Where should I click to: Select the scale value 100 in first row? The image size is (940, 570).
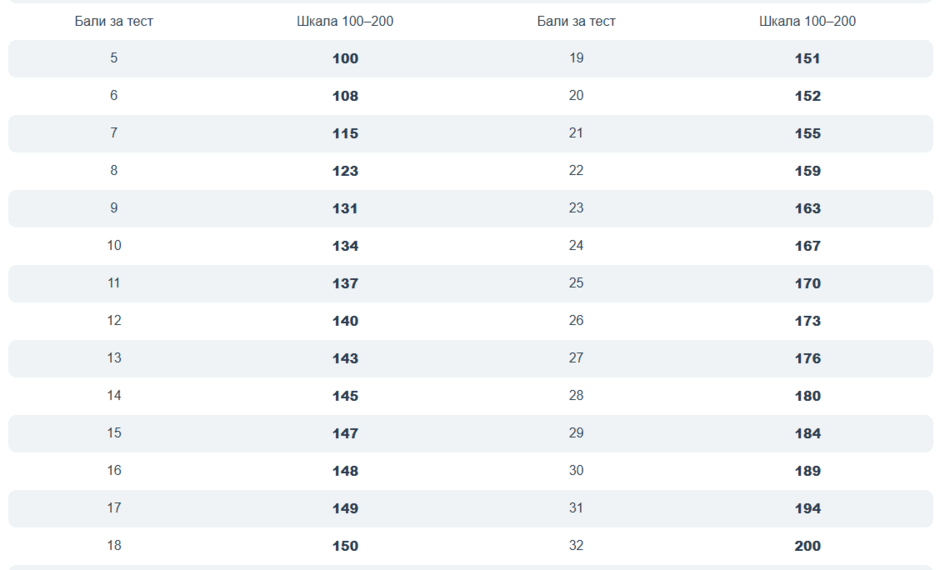(x=345, y=59)
